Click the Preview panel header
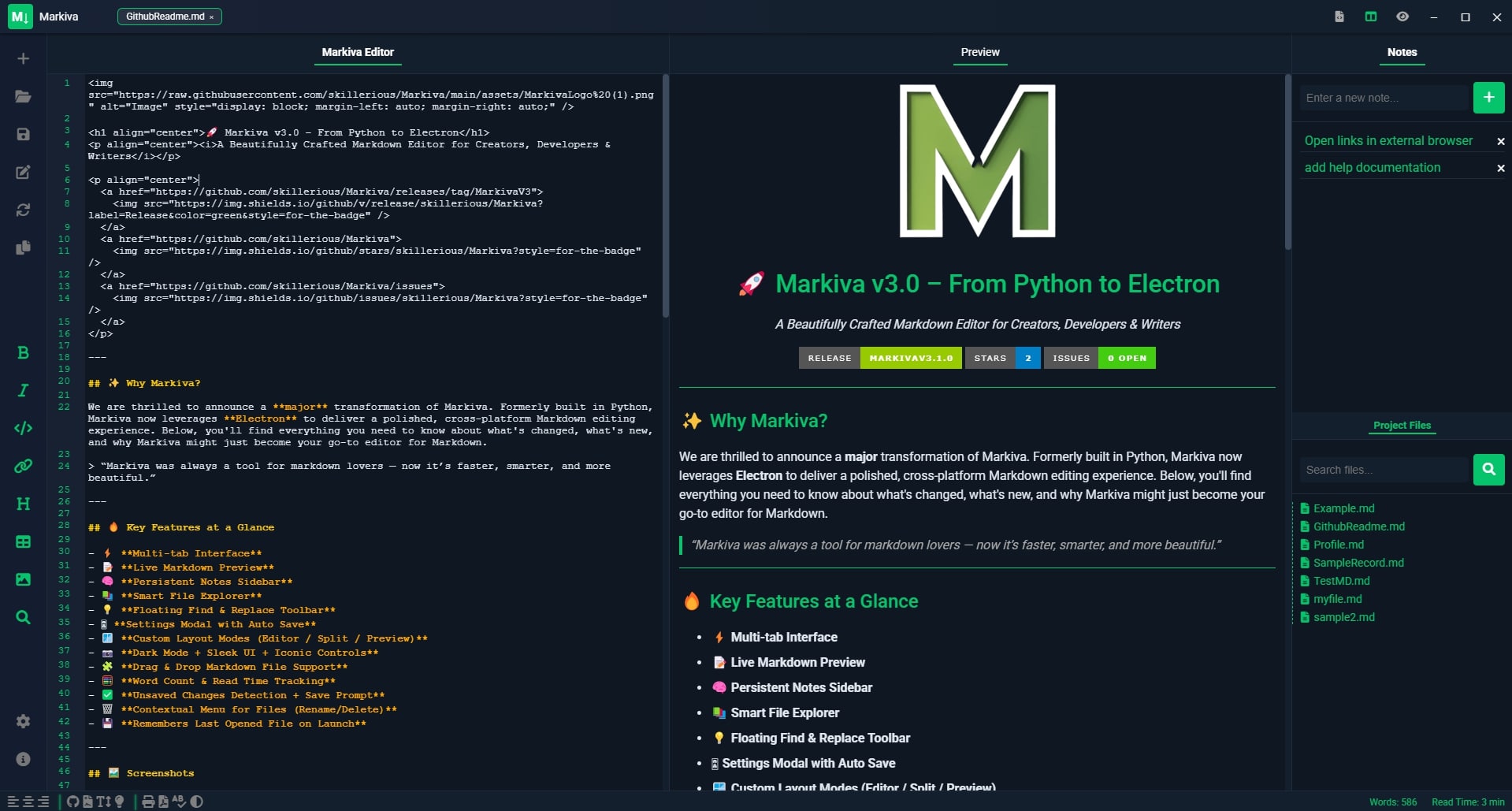Image resolution: width=1512 pixels, height=811 pixels. (x=980, y=52)
